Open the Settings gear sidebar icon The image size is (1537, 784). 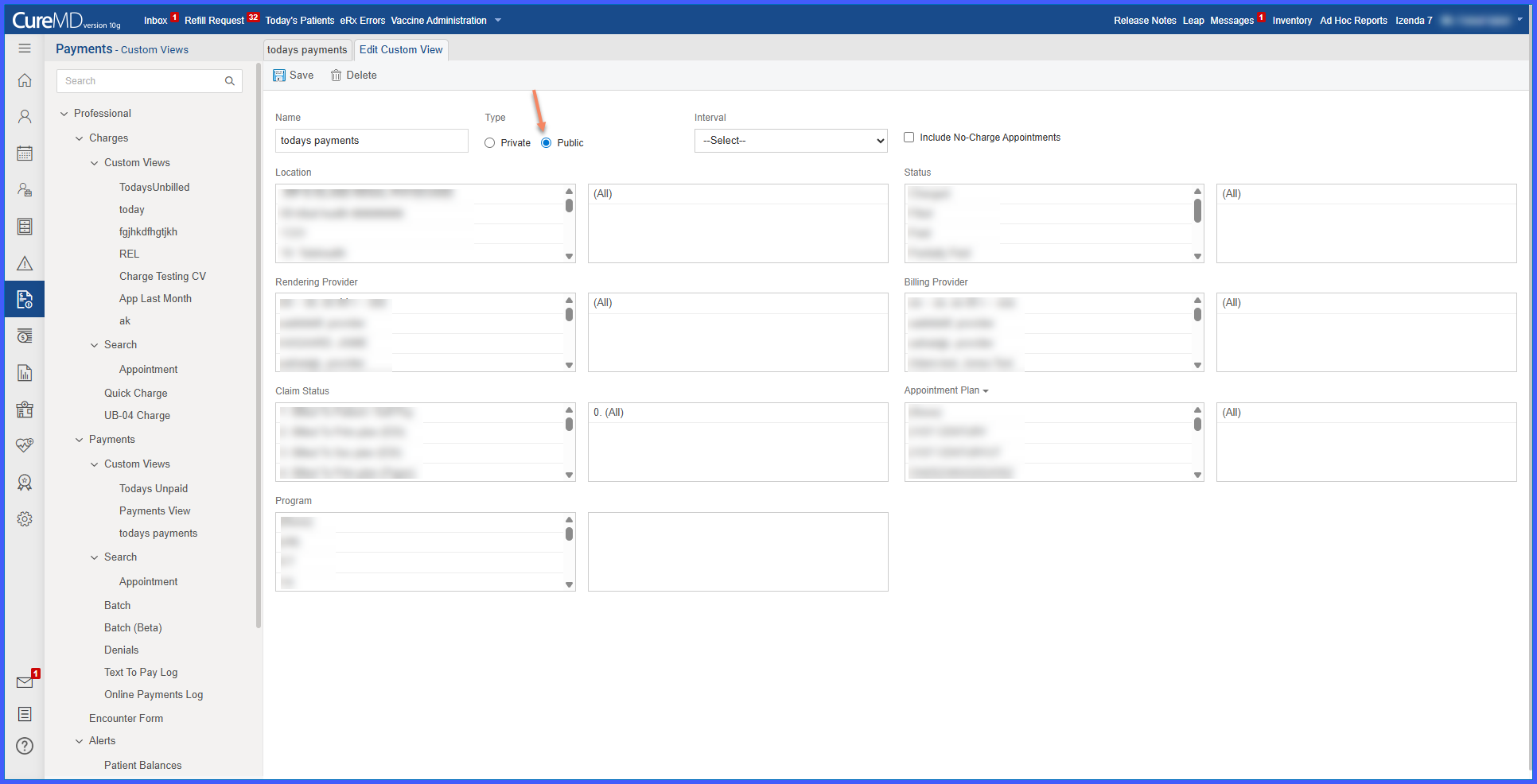coord(25,519)
